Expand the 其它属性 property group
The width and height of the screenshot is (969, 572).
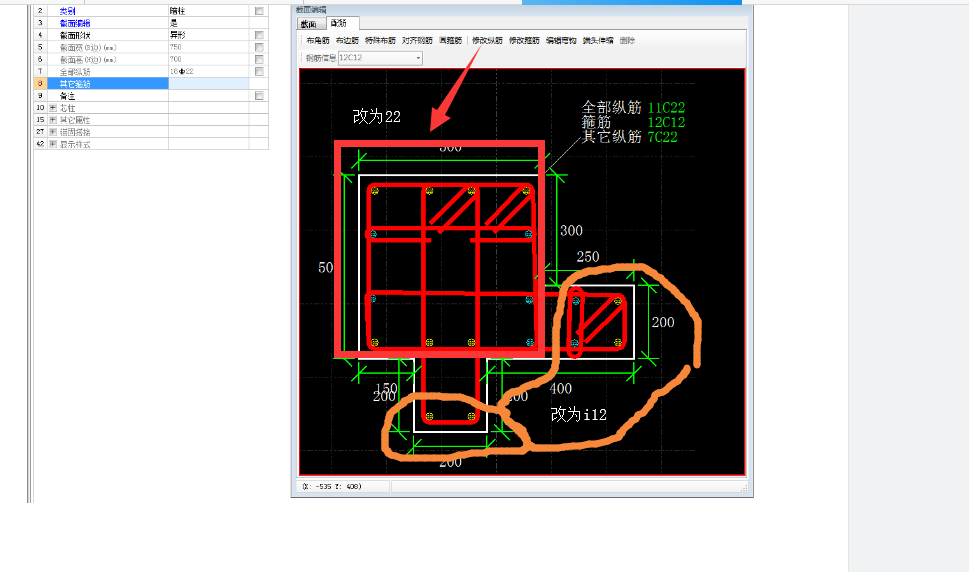tap(53, 120)
